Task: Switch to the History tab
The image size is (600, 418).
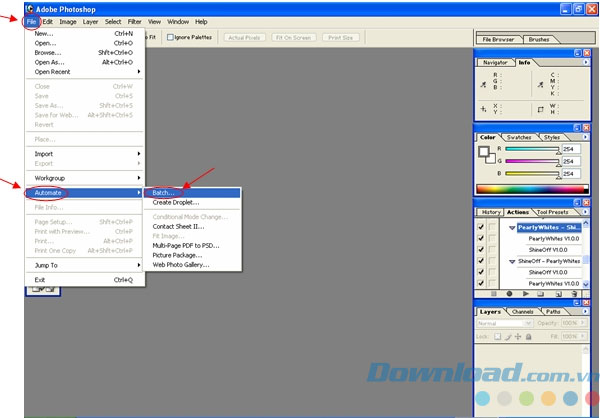Action: click(x=491, y=212)
